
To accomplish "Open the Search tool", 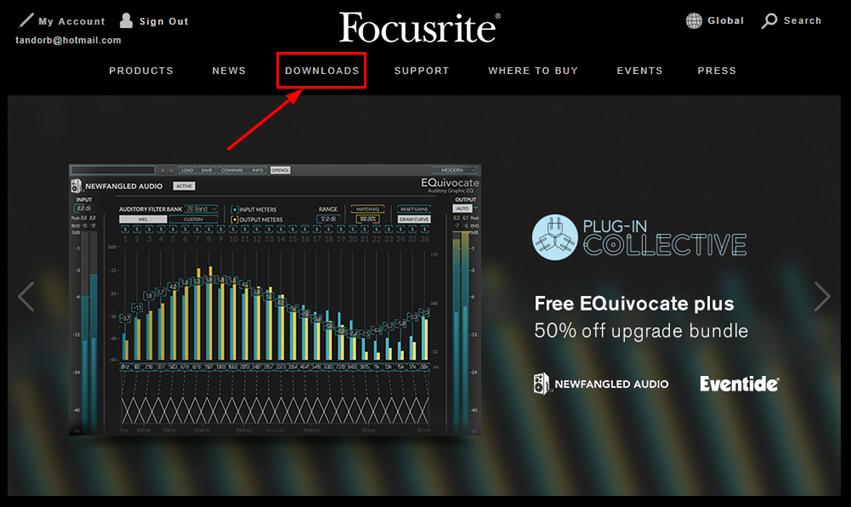I will point(791,21).
